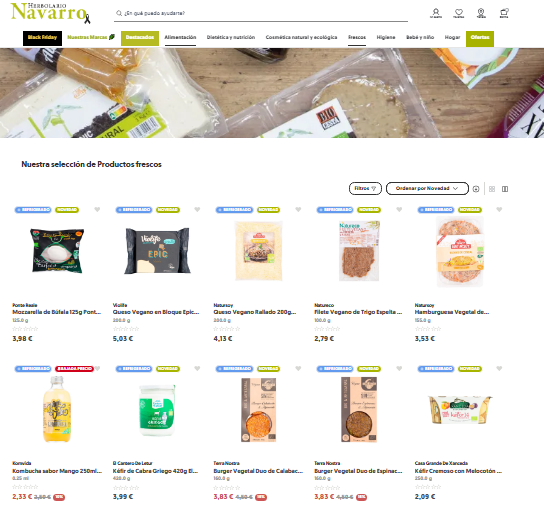Screen dimensions: 544x519
Task: Switch to the large grid view icon
Action: pyautogui.click(x=492, y=189)
